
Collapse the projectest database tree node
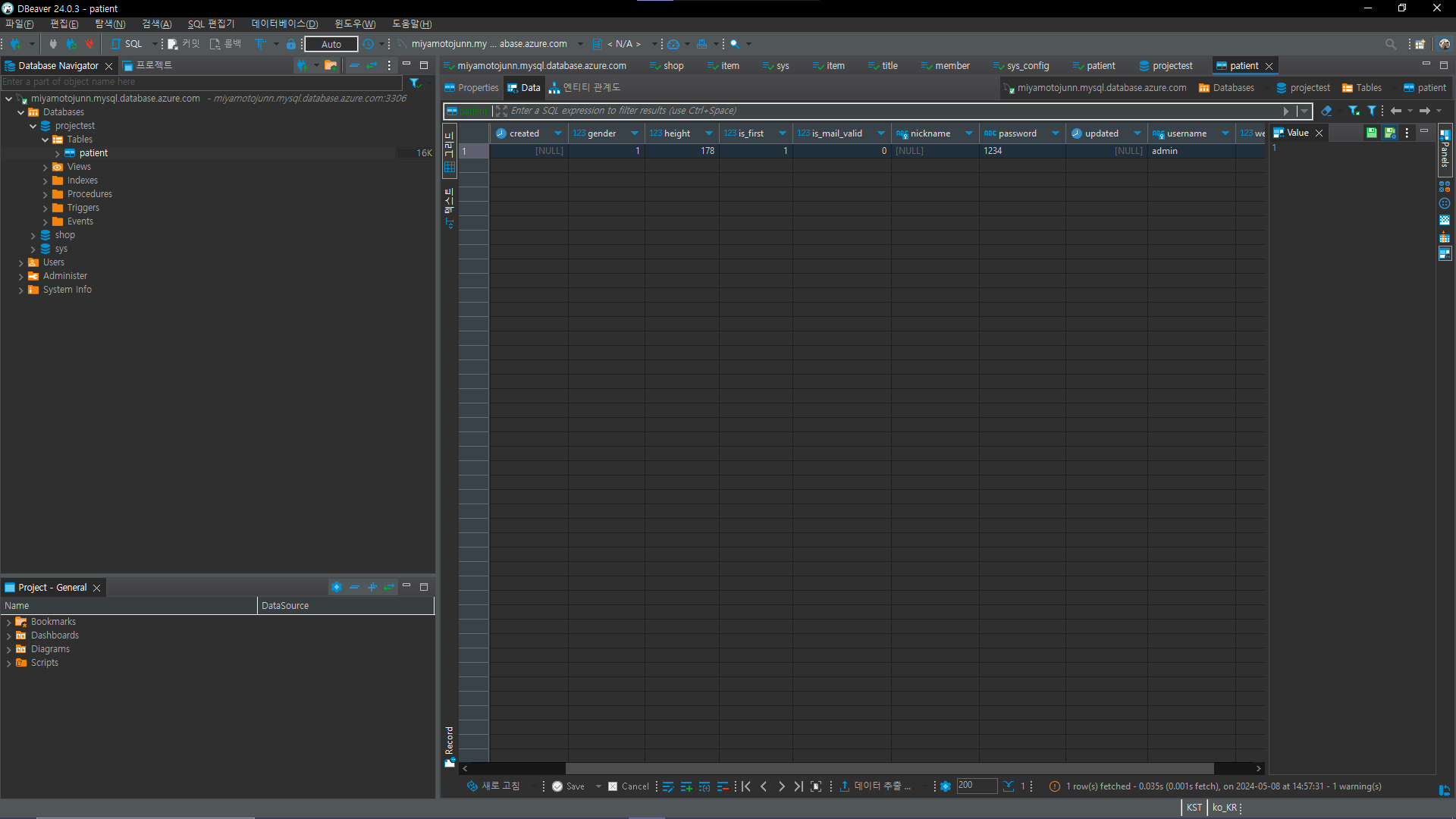[x=33, y=126]
